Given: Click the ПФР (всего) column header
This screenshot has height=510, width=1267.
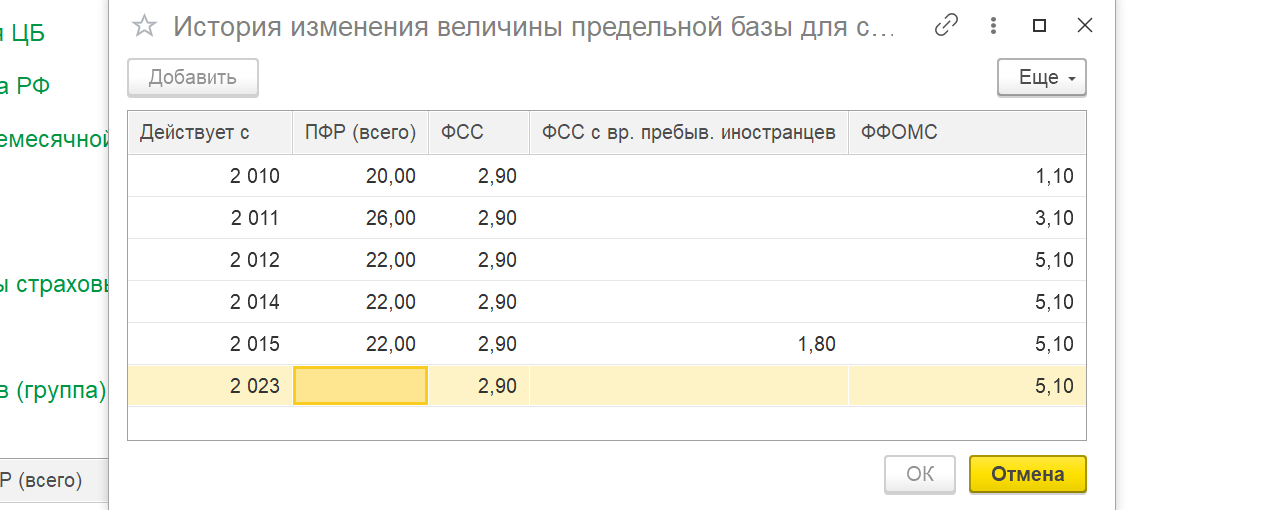Looking at the screenshot, I should coord(360,132).
